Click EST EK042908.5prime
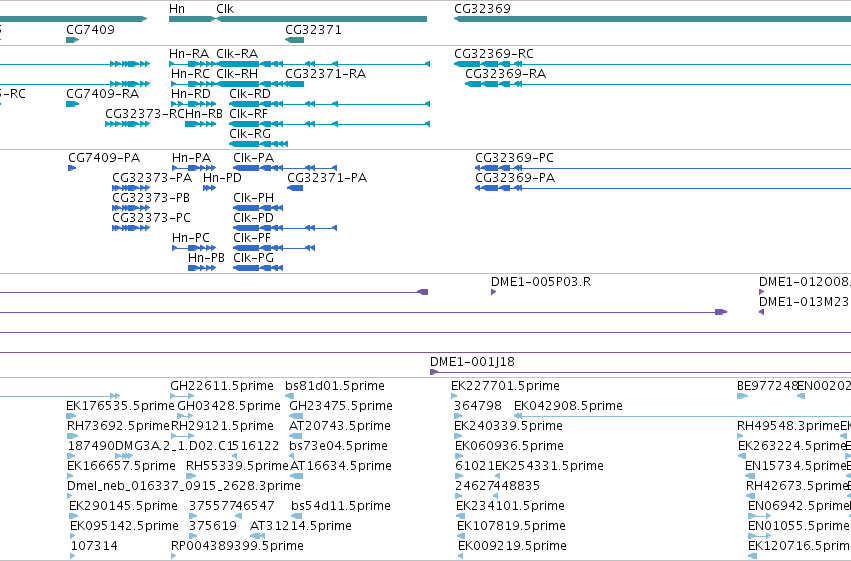Image resolution: width=851 pixels, height=561 pixels. pyautogui.click(x=568, y=406)
